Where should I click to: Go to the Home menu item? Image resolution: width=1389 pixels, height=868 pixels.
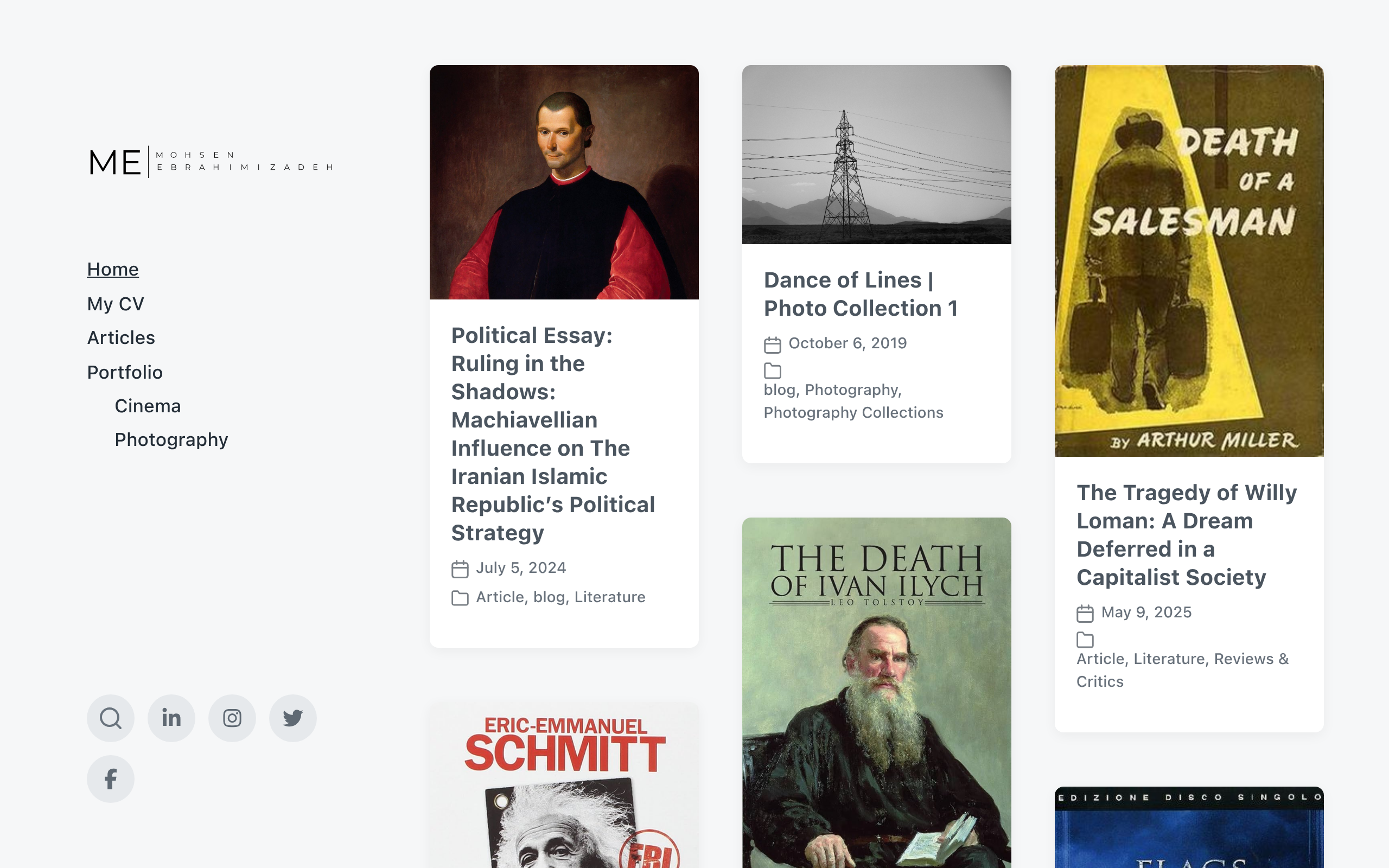pos(112,269)
